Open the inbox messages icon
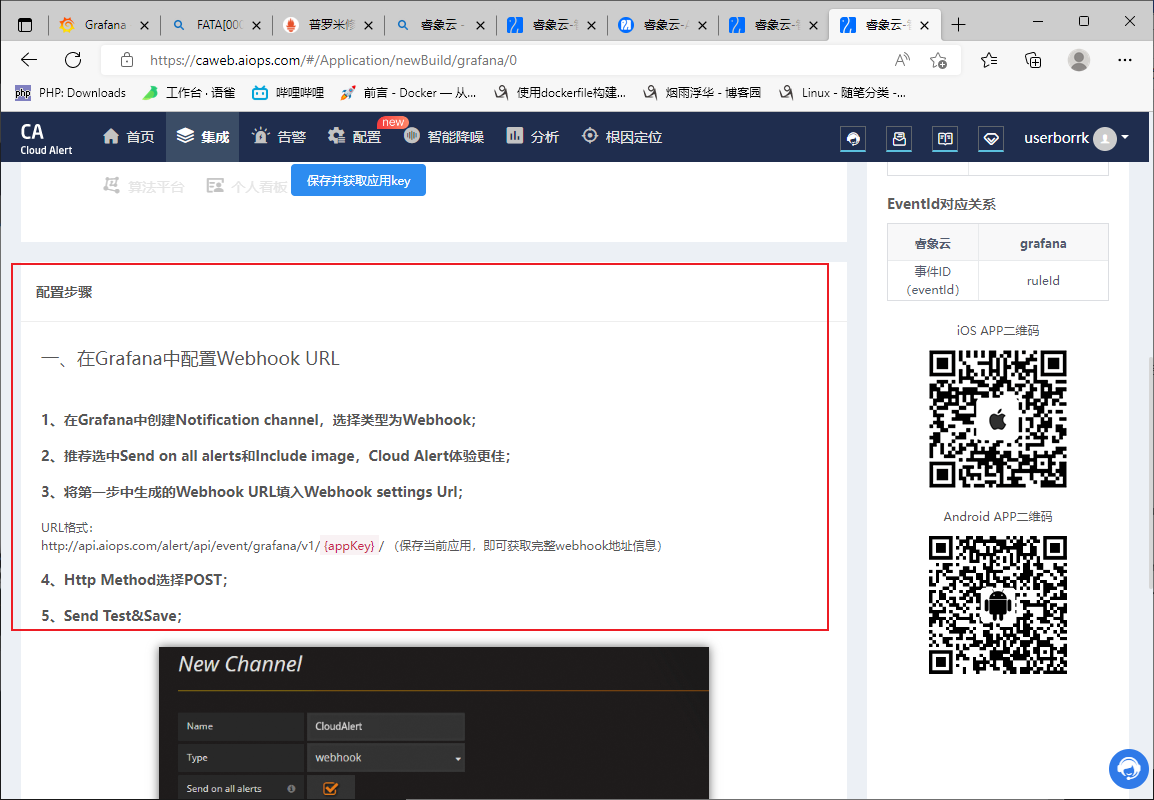The image size is (1154, 800). click(899, 138)
